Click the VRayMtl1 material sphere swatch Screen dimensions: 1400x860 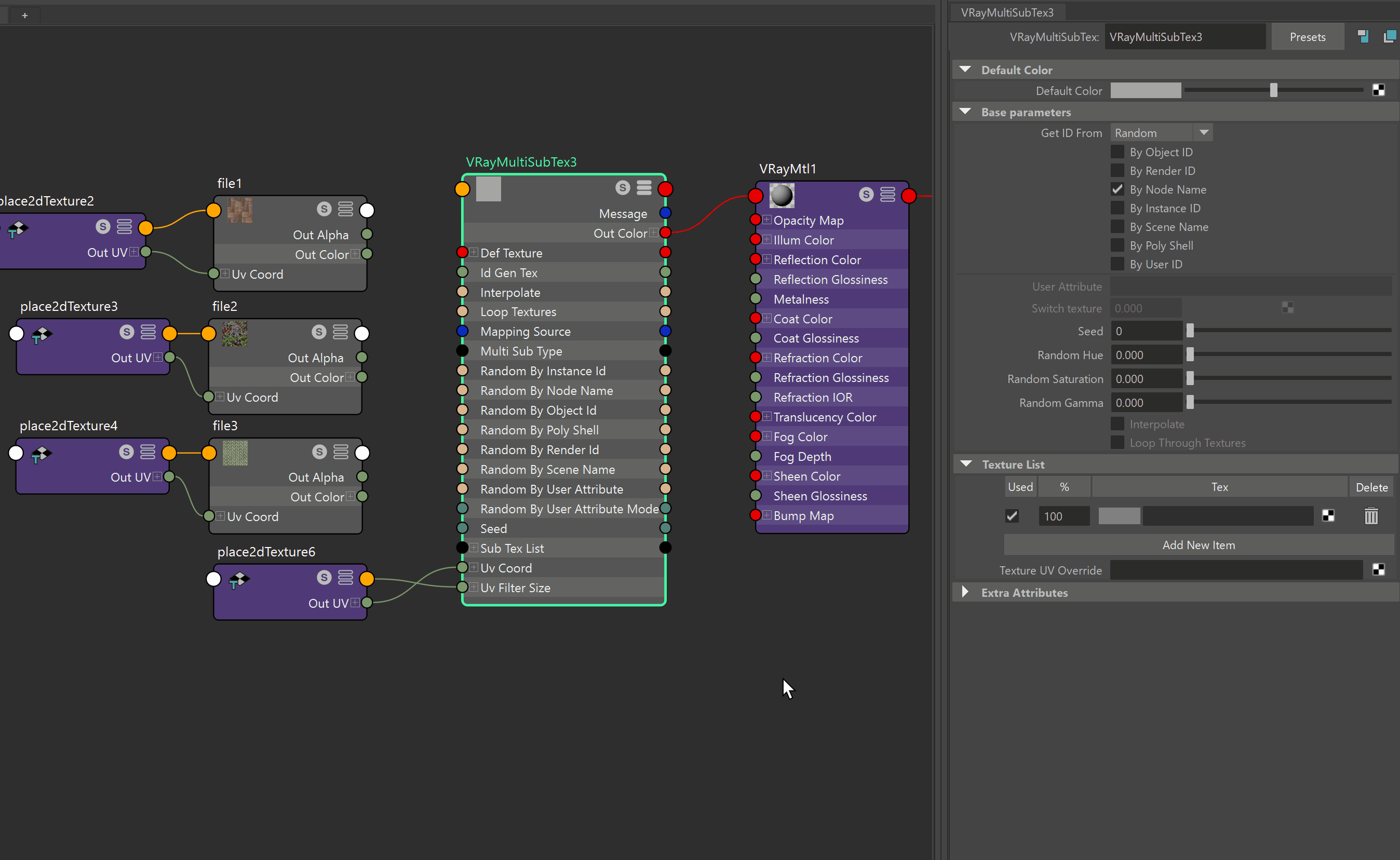pyautogui.click(x=782, y=196)
